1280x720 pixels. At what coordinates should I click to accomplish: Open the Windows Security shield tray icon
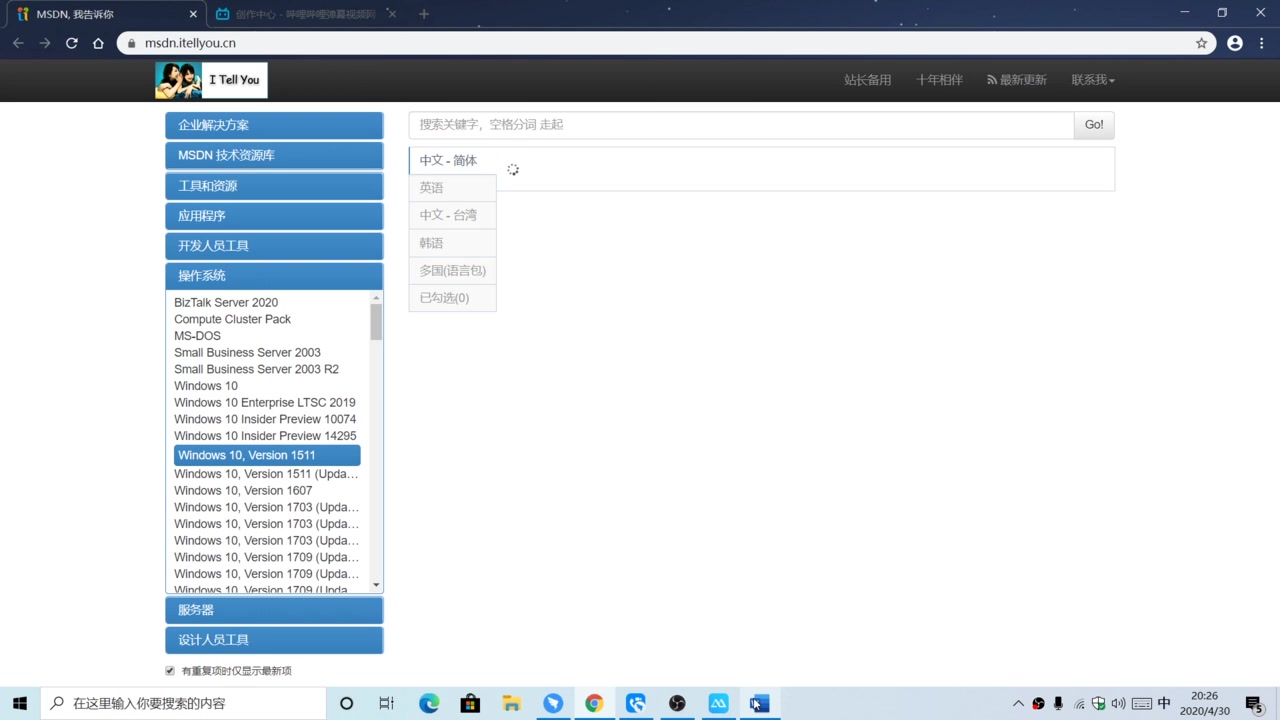[1098, 703]
